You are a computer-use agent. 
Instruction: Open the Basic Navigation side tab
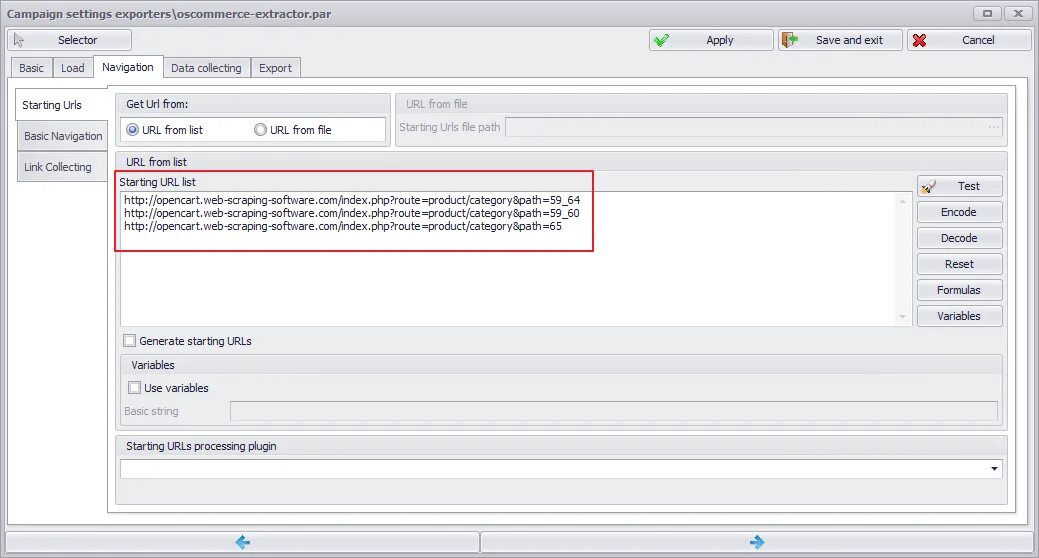coord(62,136)
